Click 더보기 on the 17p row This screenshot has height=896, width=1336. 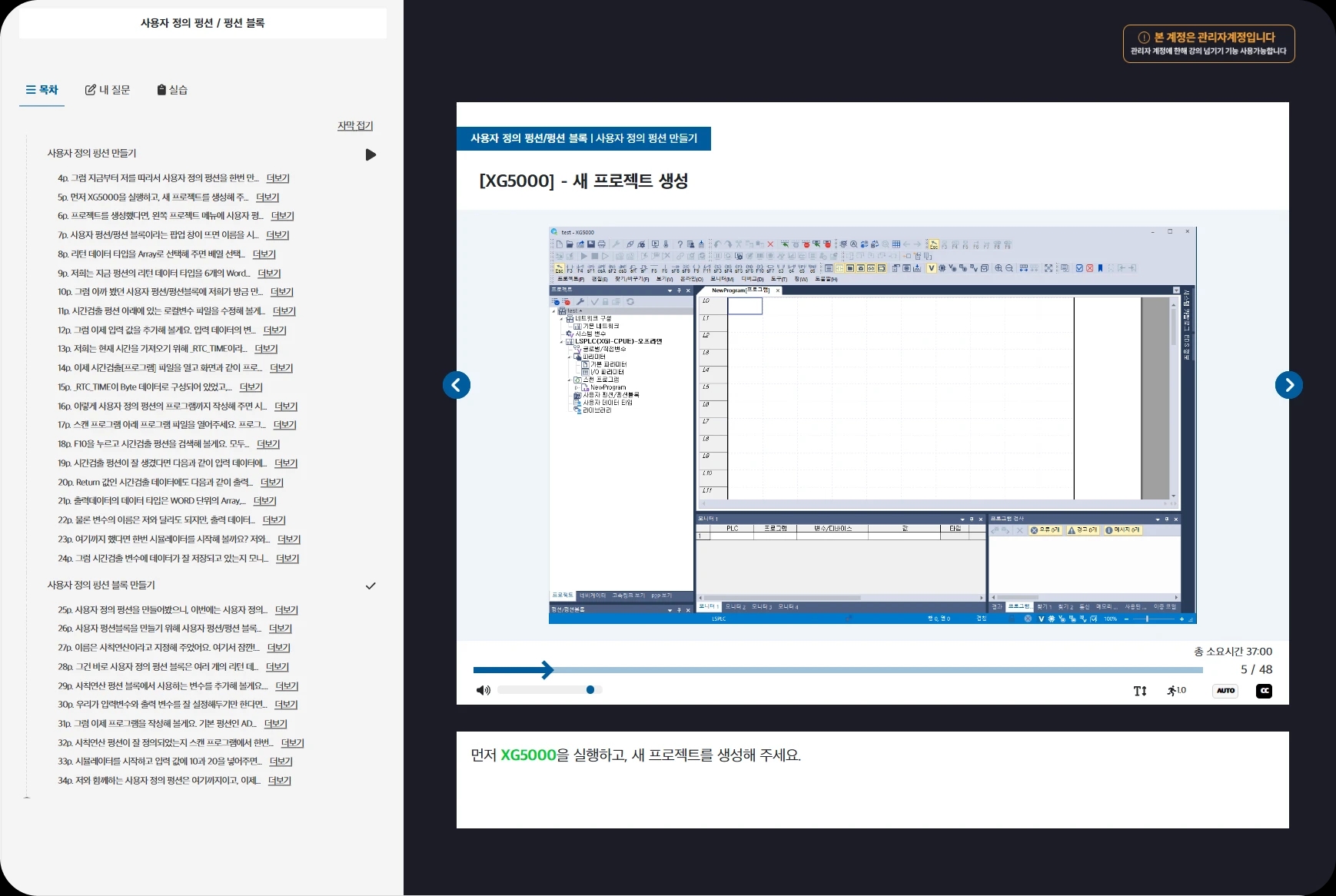click(x=284, y=425)
